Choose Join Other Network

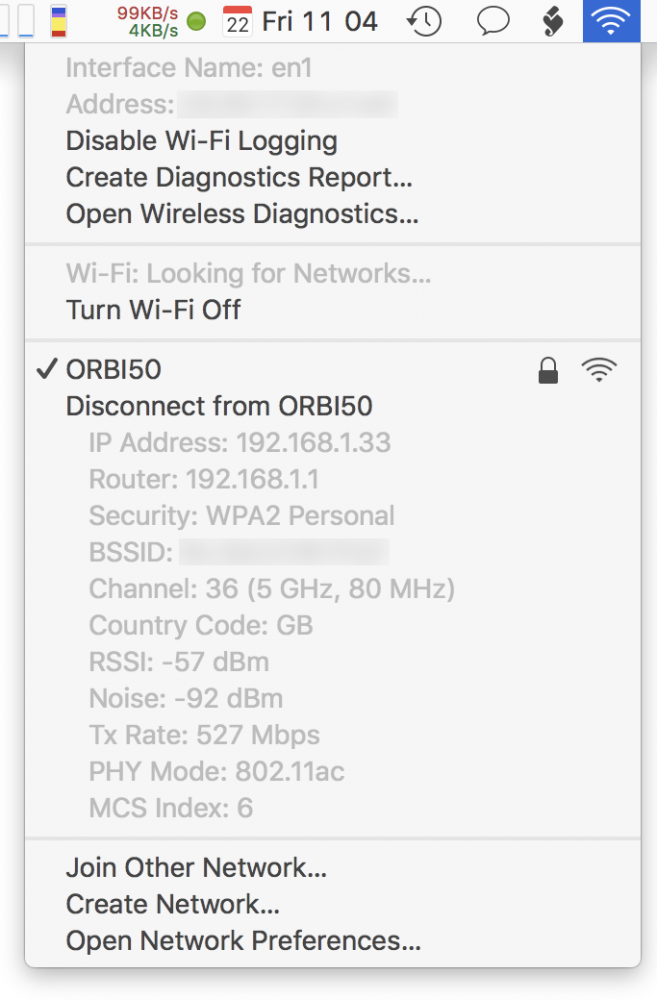point(196,868)
